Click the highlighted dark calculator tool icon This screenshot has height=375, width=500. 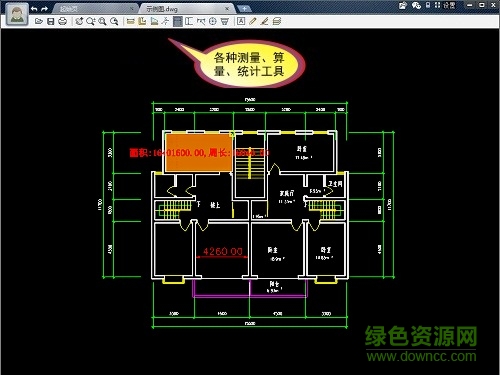point(178,22)
